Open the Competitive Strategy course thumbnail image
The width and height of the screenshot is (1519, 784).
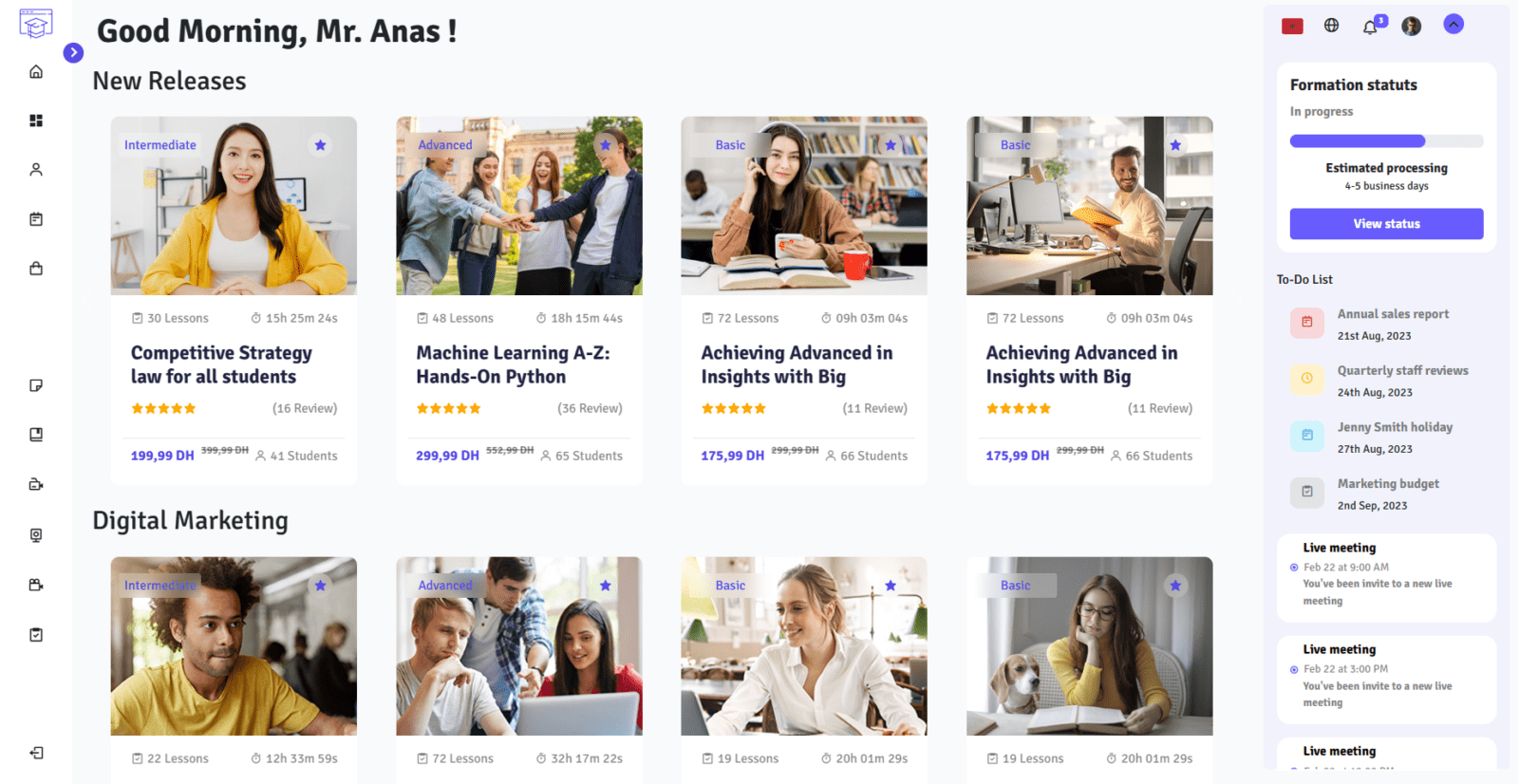234,206
